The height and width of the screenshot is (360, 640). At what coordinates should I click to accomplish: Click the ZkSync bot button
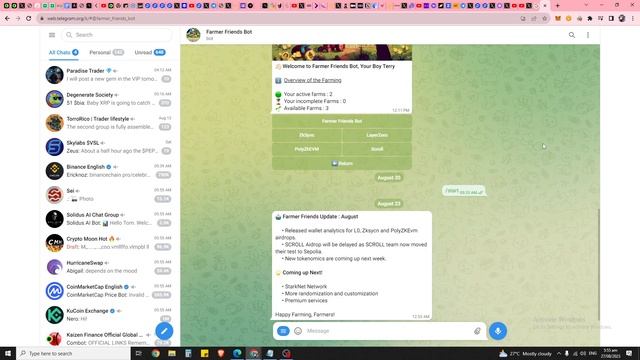click(307, 135)
